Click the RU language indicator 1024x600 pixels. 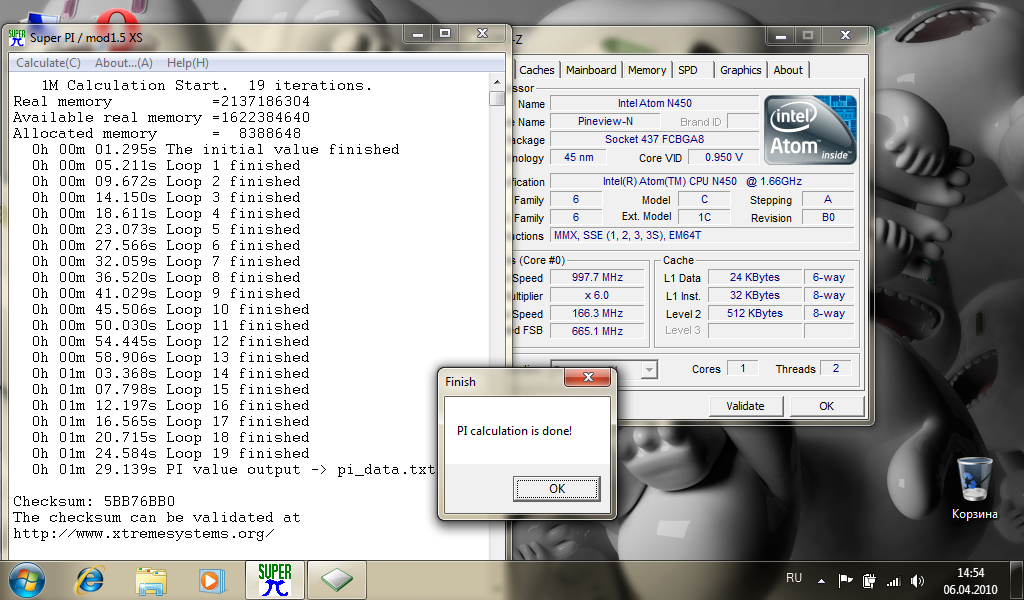(794, 578)
